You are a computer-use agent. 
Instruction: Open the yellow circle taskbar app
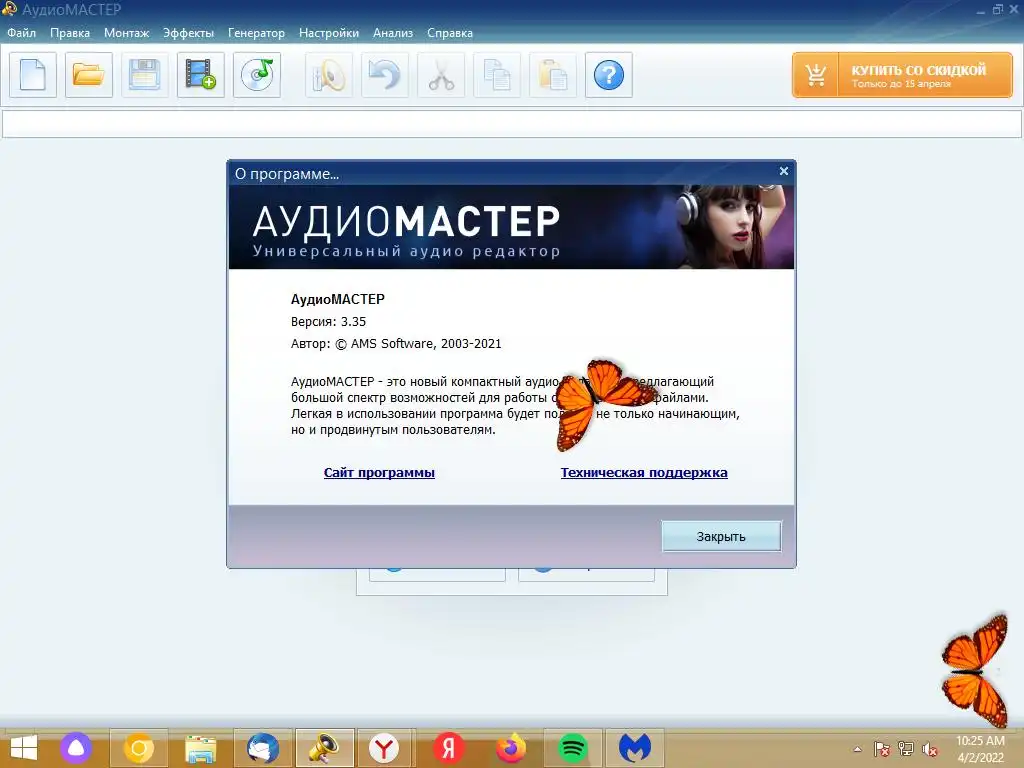(x=138, y=748)
